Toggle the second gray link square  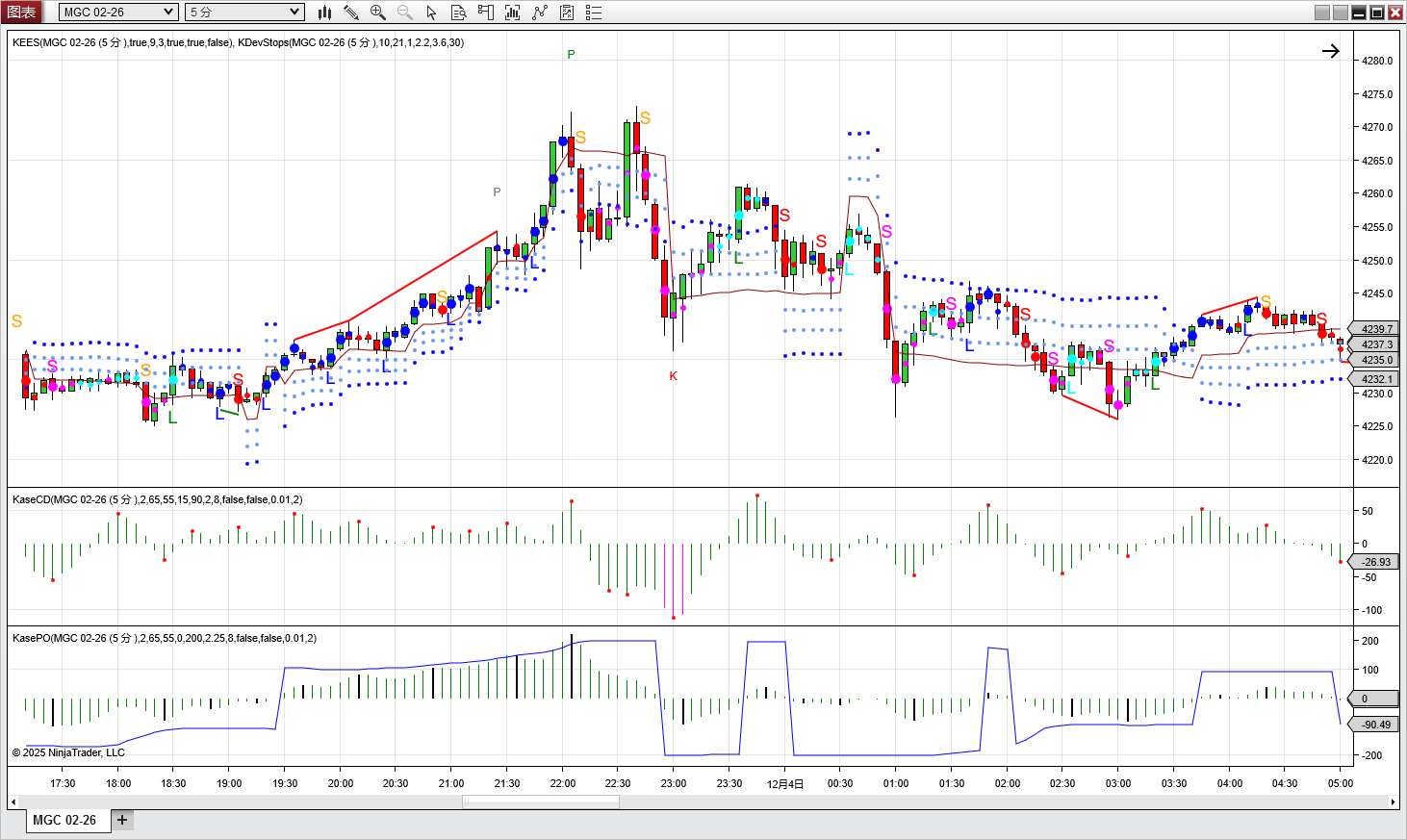click(x=1340, y=13)
